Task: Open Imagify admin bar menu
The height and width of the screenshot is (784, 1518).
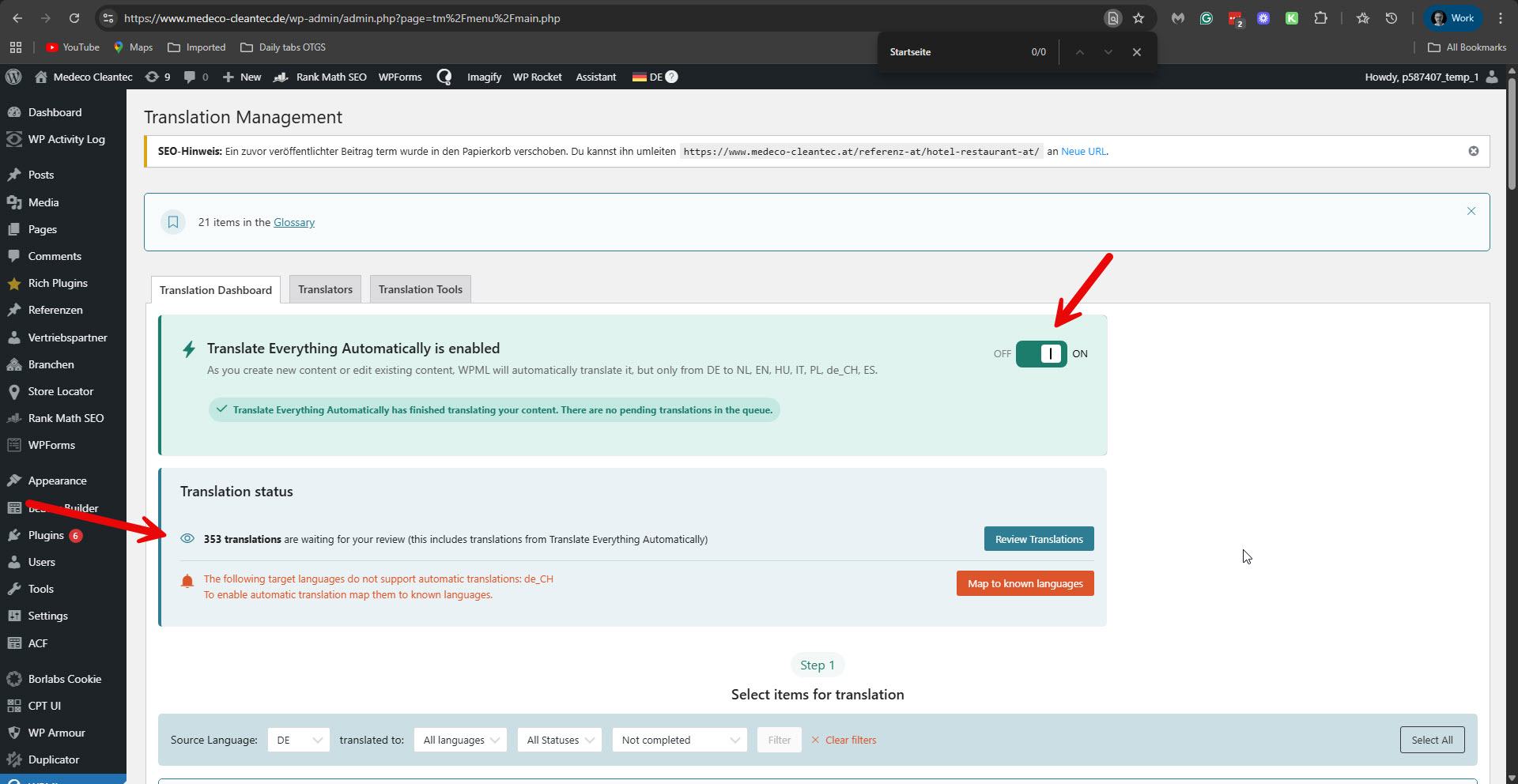Action: (484, 77)
